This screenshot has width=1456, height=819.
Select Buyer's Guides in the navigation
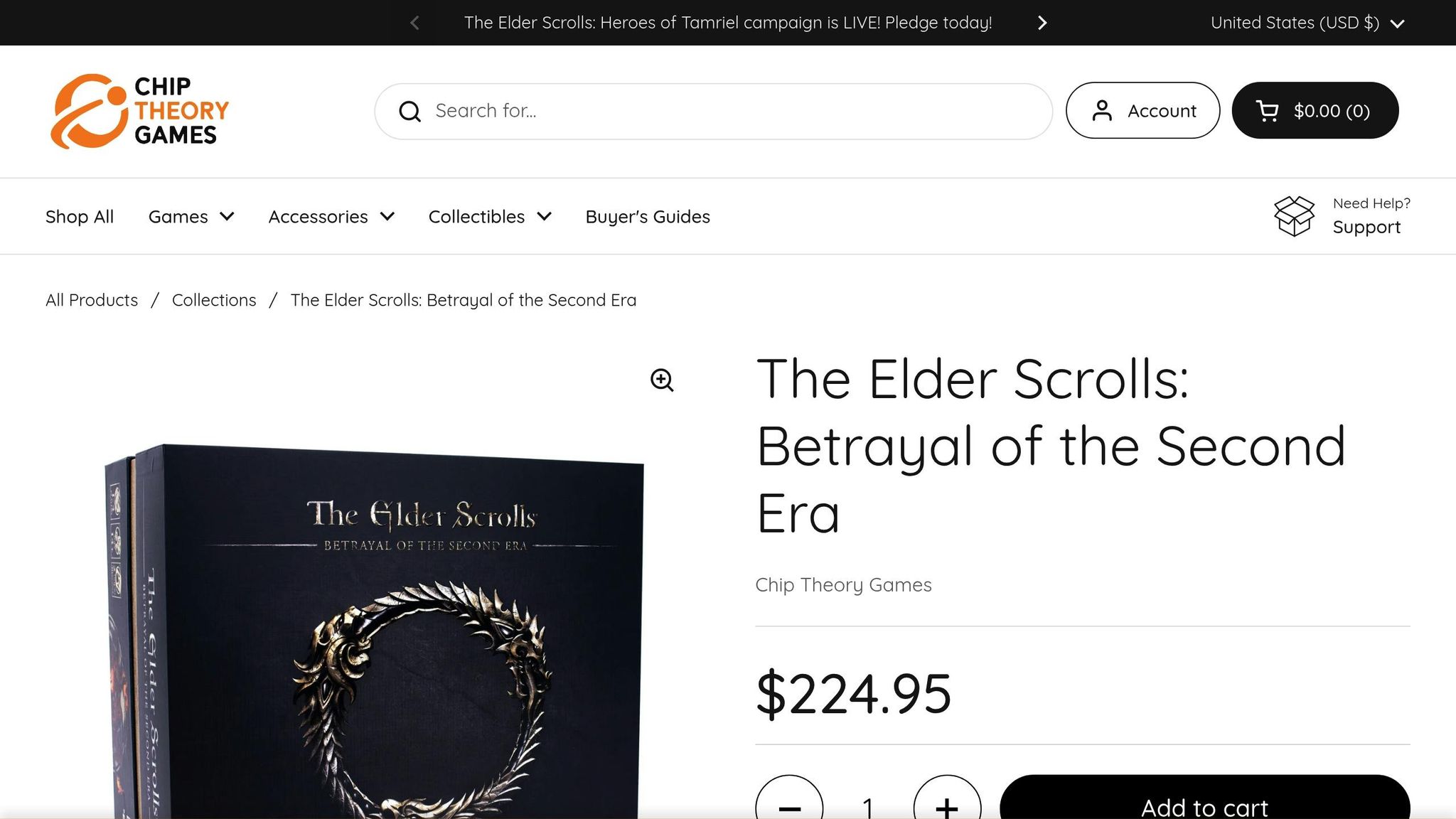point(647,216)
